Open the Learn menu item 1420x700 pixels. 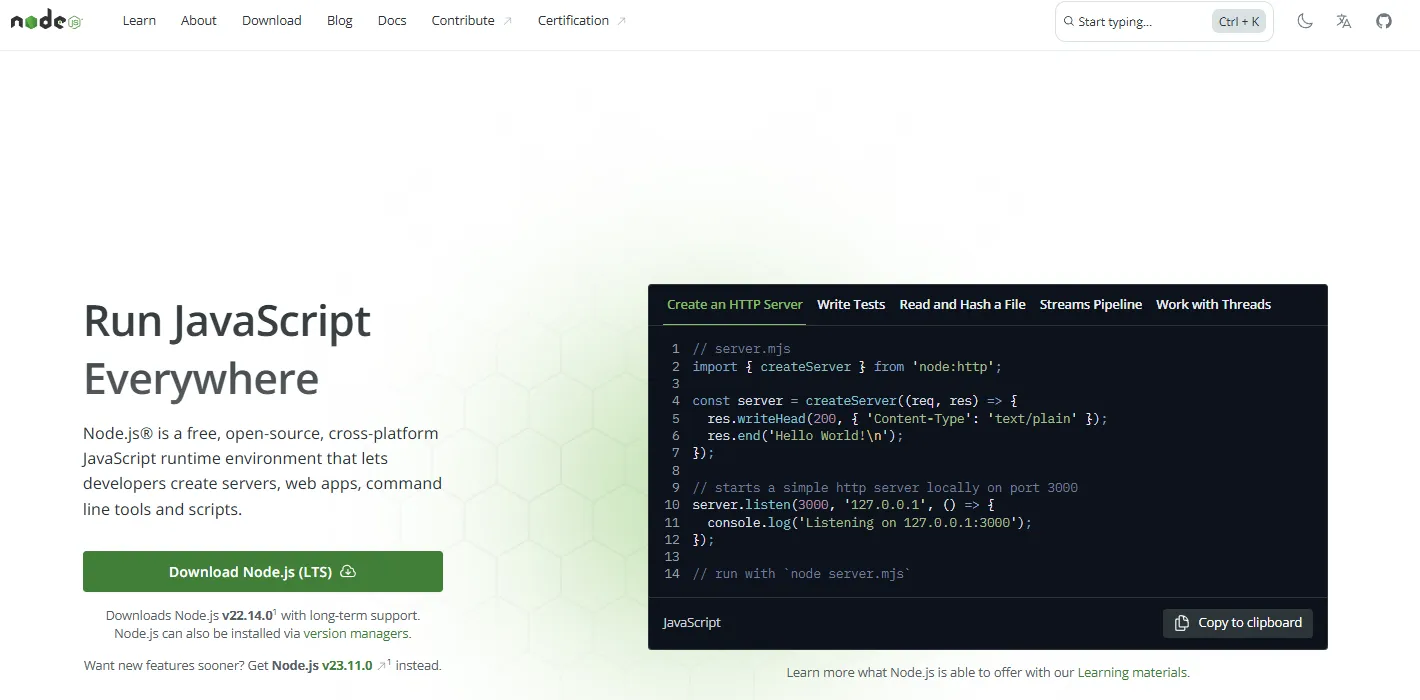pos(139,20)
